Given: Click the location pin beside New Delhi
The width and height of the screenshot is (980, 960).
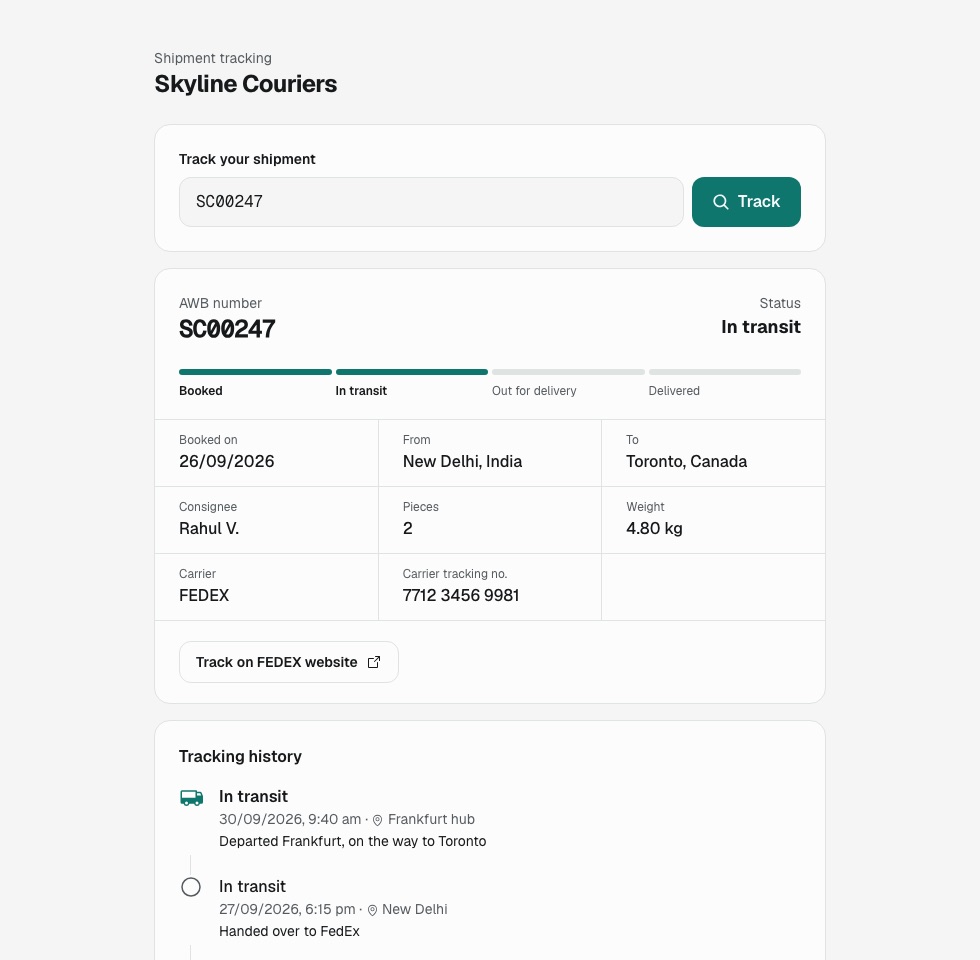Looking at the screenshot, I should pyautogui.click(x=372, y=910).
